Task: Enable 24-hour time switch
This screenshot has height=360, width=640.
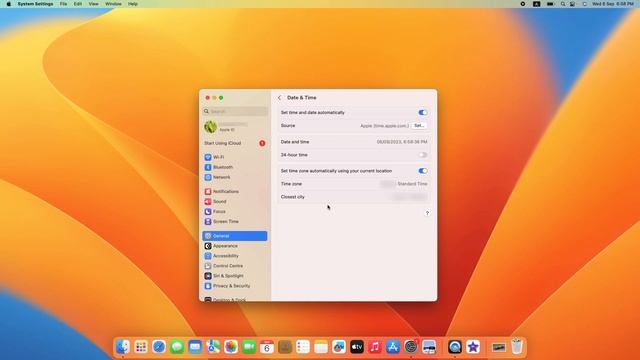Action: point(422,155)
